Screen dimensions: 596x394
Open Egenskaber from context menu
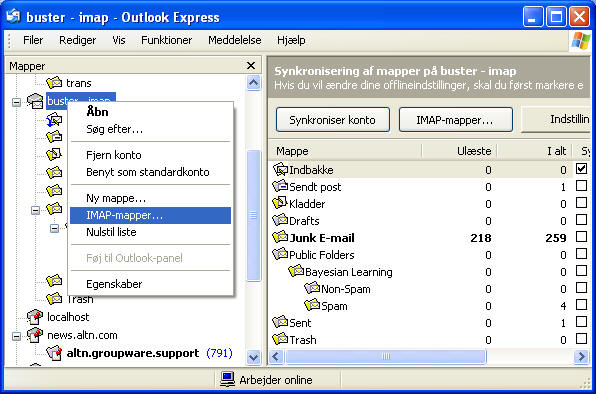(x=150, y=284)
